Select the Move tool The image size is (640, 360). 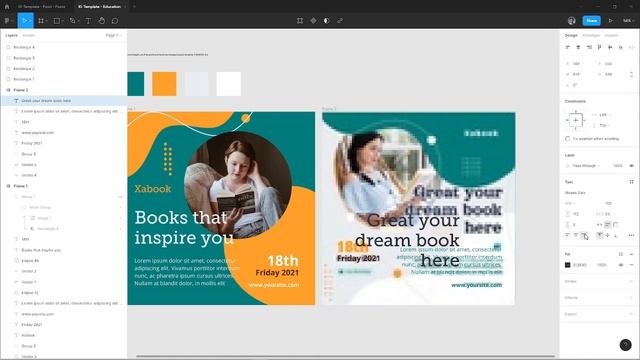click(24, 20)
